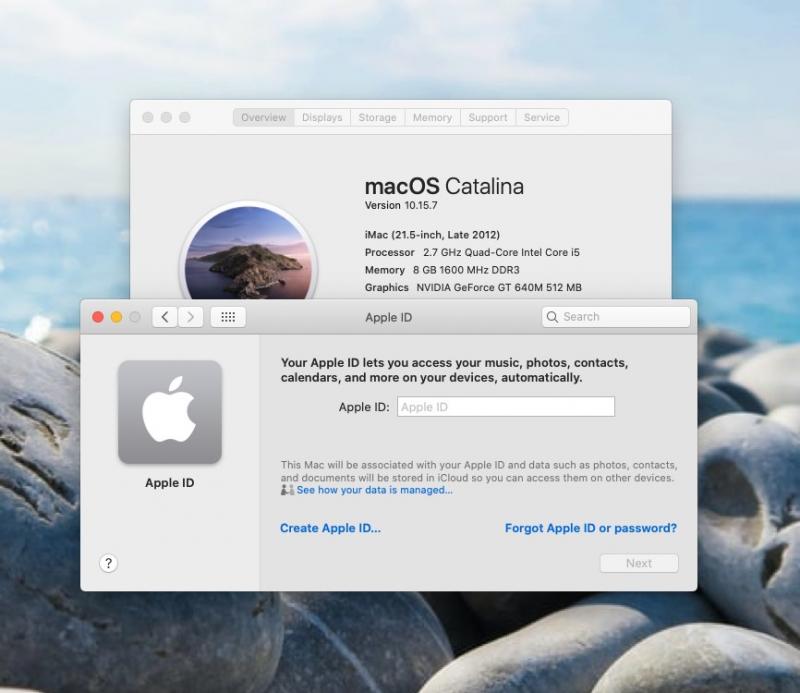This screenshot has height=693, width=800.
Task: Click the privacy people icon beside data link
Action: click(x=287, y=490)
